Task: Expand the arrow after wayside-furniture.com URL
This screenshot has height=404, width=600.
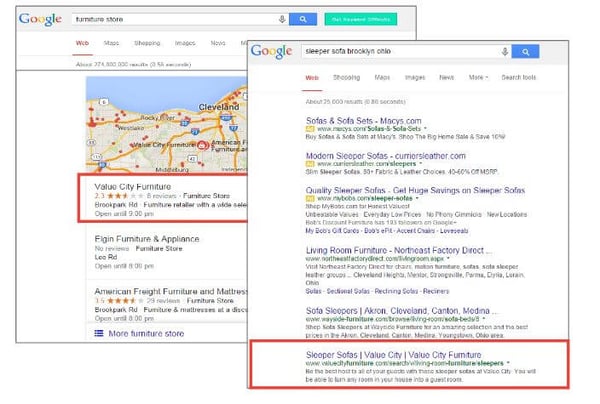Action: click(x=484, y=318)
